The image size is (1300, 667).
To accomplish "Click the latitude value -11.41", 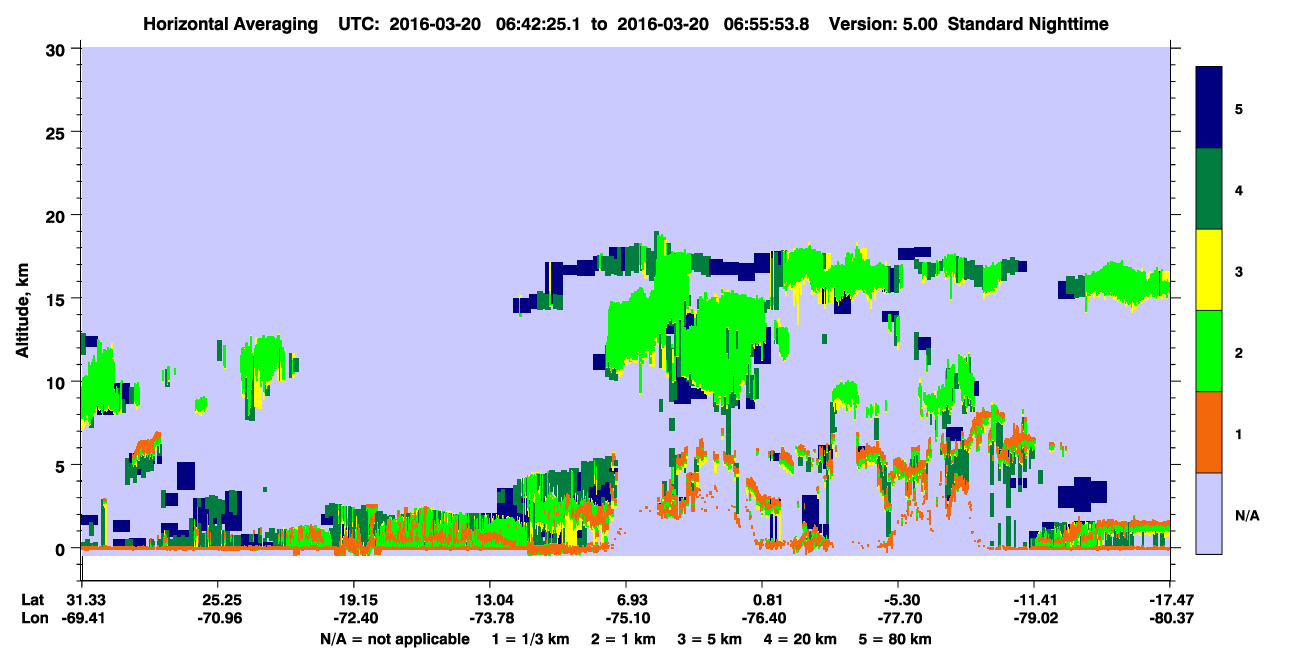I will click(1034, 600).
